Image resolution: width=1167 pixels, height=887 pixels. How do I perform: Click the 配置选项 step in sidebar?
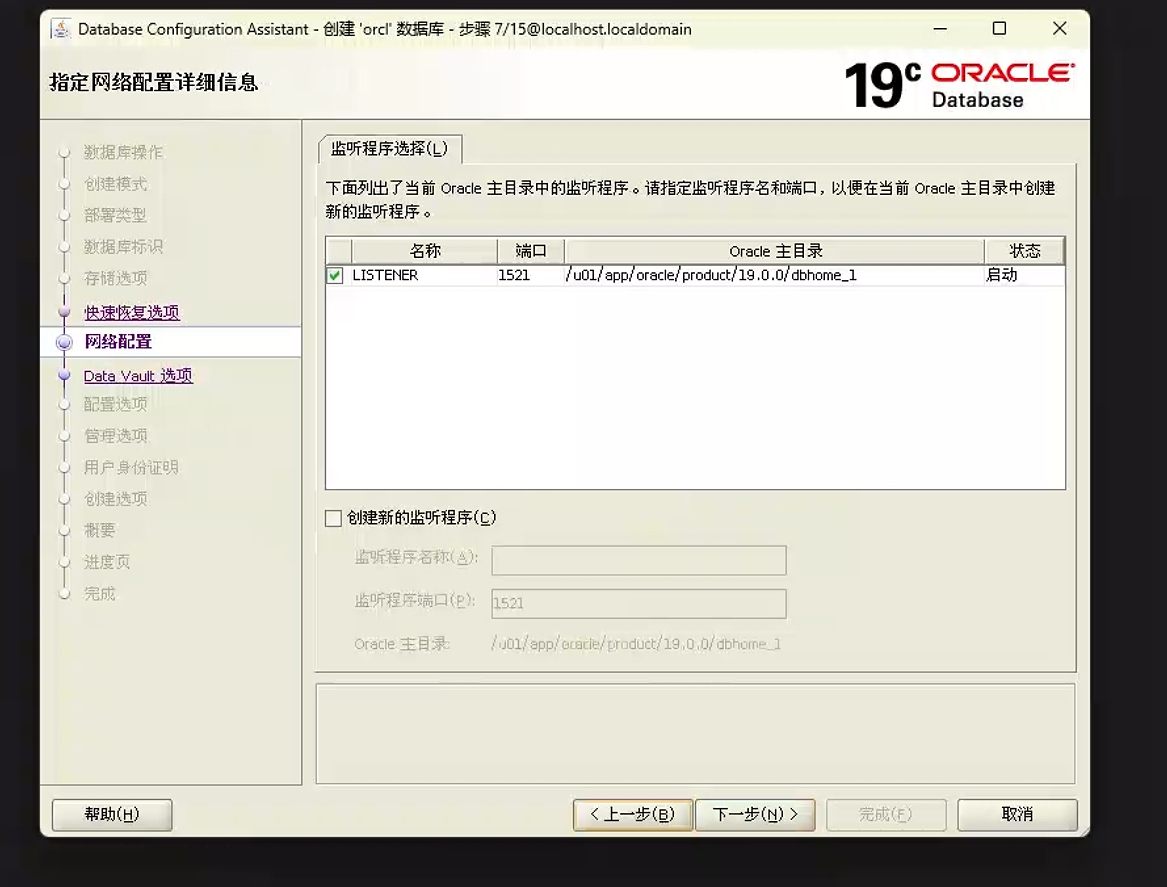tap(115, 404)
